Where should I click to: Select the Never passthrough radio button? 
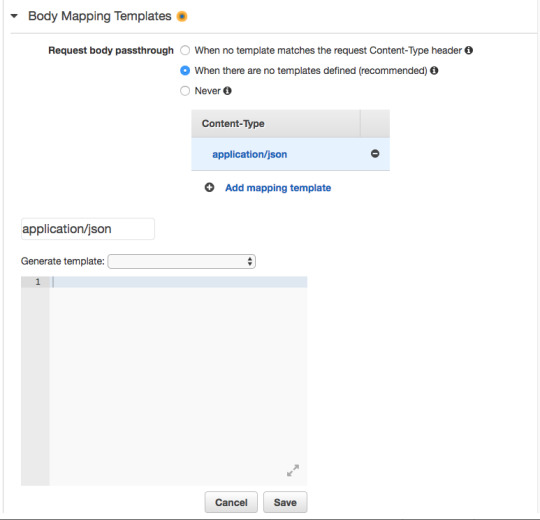pyautogui.click(x=185, y=91)
